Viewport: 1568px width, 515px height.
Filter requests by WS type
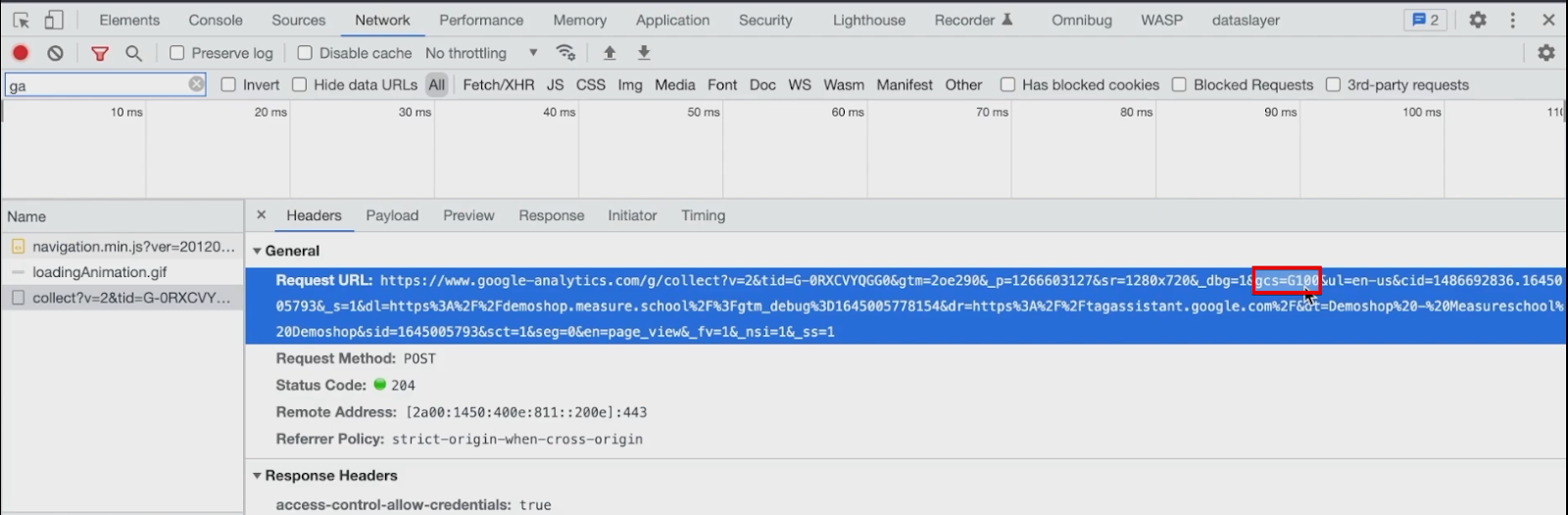click(800, 84)
